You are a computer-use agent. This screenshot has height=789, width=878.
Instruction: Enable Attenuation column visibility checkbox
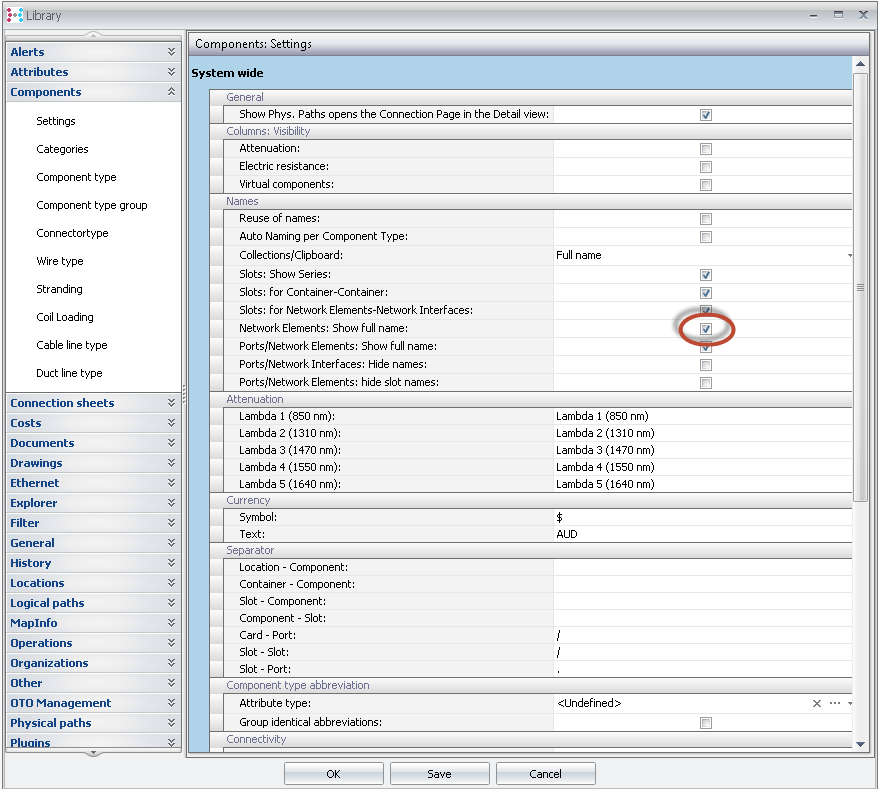tap(706, 149)
